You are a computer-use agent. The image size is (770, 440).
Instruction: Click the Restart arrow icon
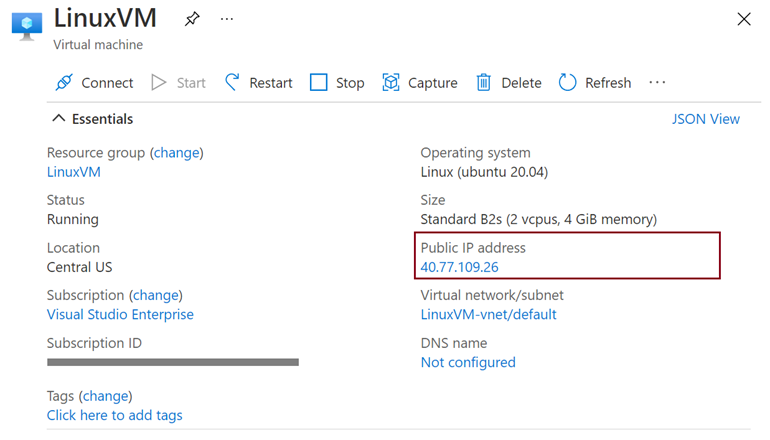pyautogui.click(x=232, y=82)
